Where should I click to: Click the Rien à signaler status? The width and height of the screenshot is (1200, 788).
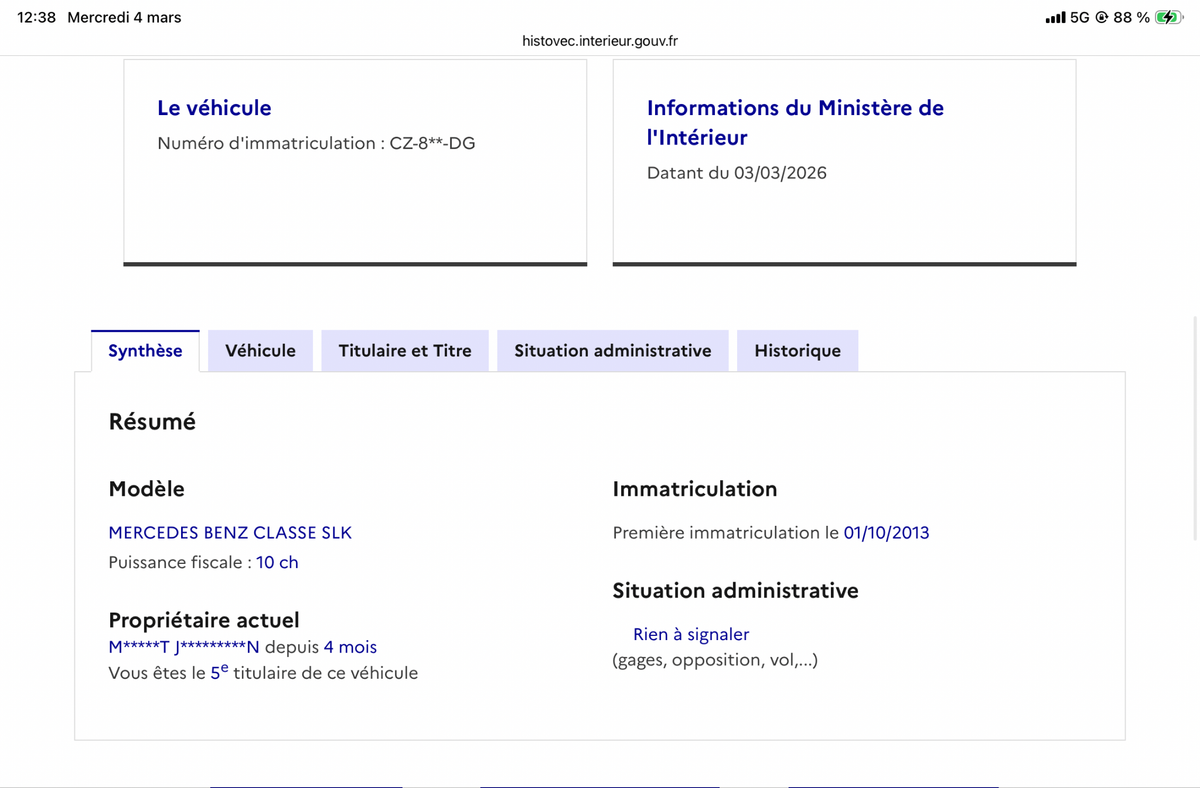(691, 634)
